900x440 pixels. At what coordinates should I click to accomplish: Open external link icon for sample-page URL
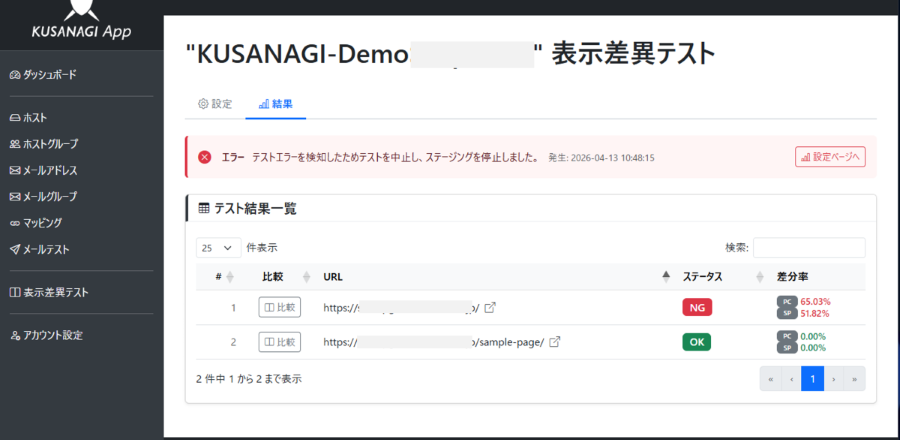(x=555, y=342)
